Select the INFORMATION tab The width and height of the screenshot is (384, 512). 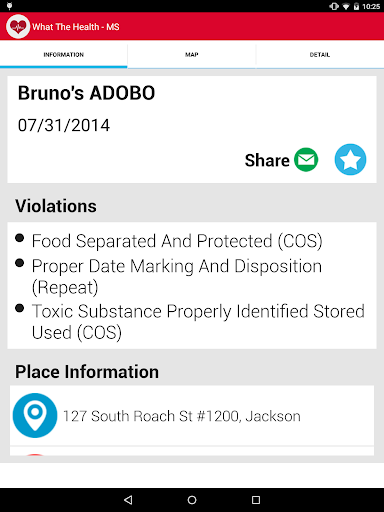click(x=64, y=55)
